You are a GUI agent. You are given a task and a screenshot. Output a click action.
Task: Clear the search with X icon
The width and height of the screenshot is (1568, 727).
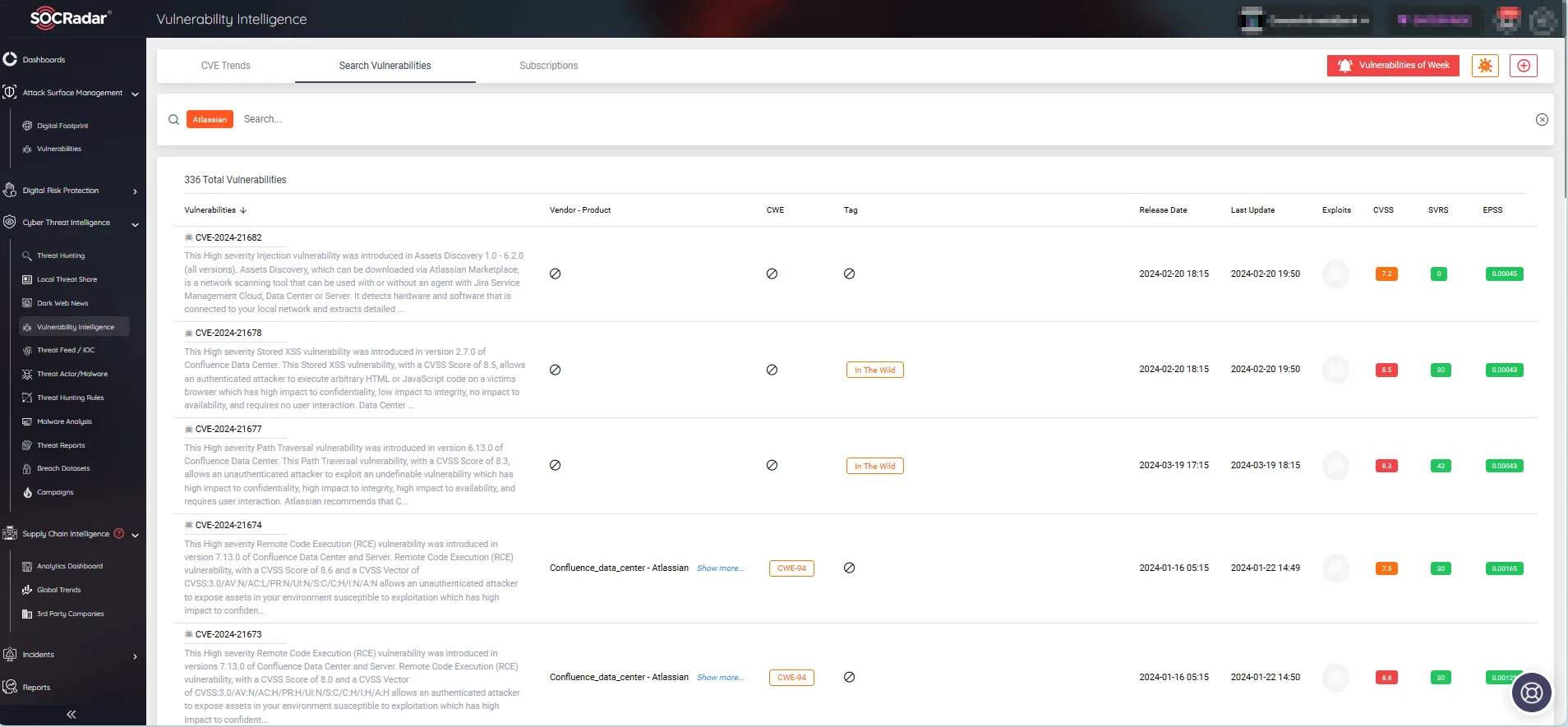click(1542, 120)
